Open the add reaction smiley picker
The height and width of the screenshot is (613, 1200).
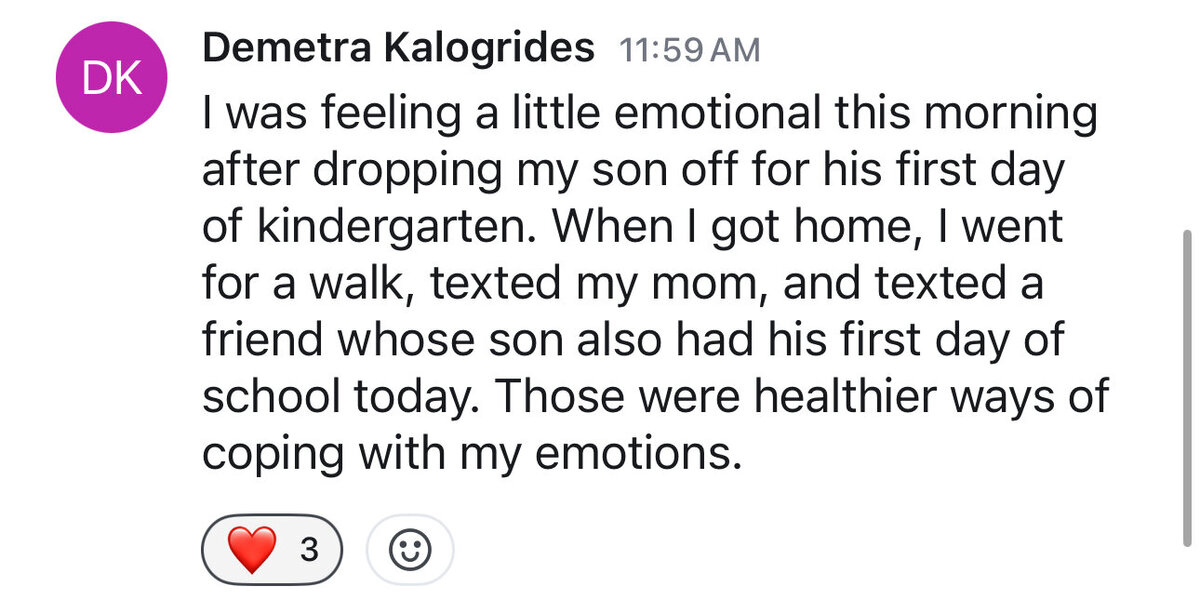[410, 549]
